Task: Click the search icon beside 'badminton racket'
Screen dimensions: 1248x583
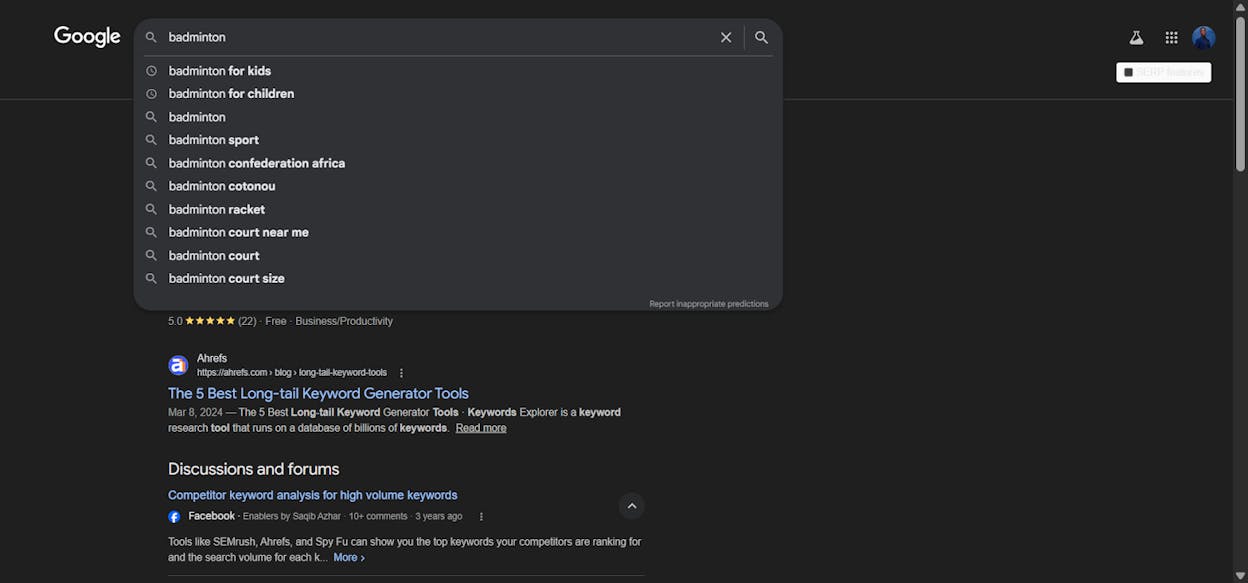Action: coord(151,209)
